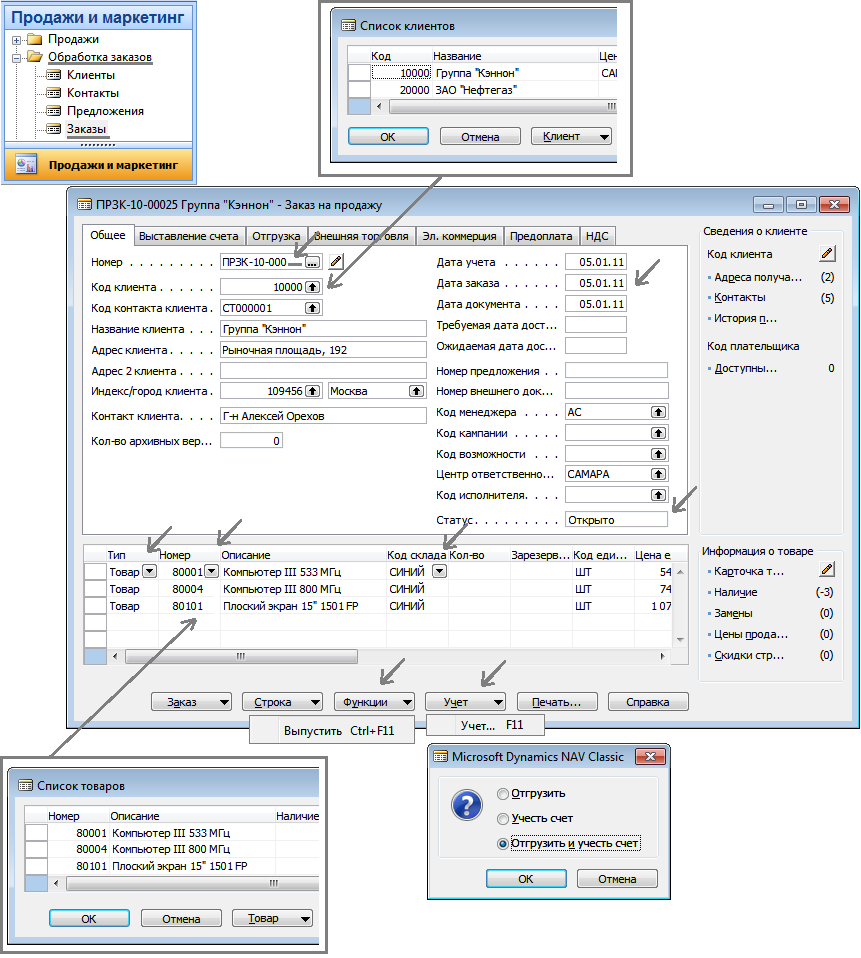This screenshot has height=958, width=861.
Task: Click the Заказы list icon in navigation tree
Action: coord(54,129)
